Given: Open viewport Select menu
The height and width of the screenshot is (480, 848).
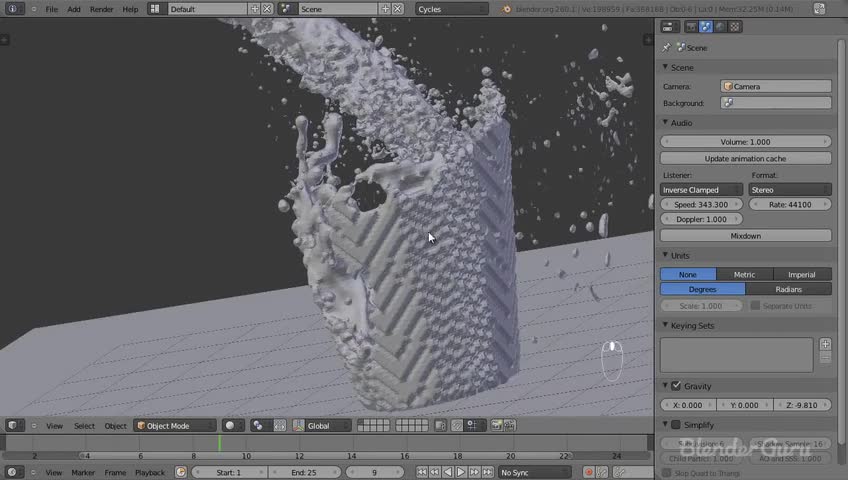Looking at the screenshot, I should point(84,426).
